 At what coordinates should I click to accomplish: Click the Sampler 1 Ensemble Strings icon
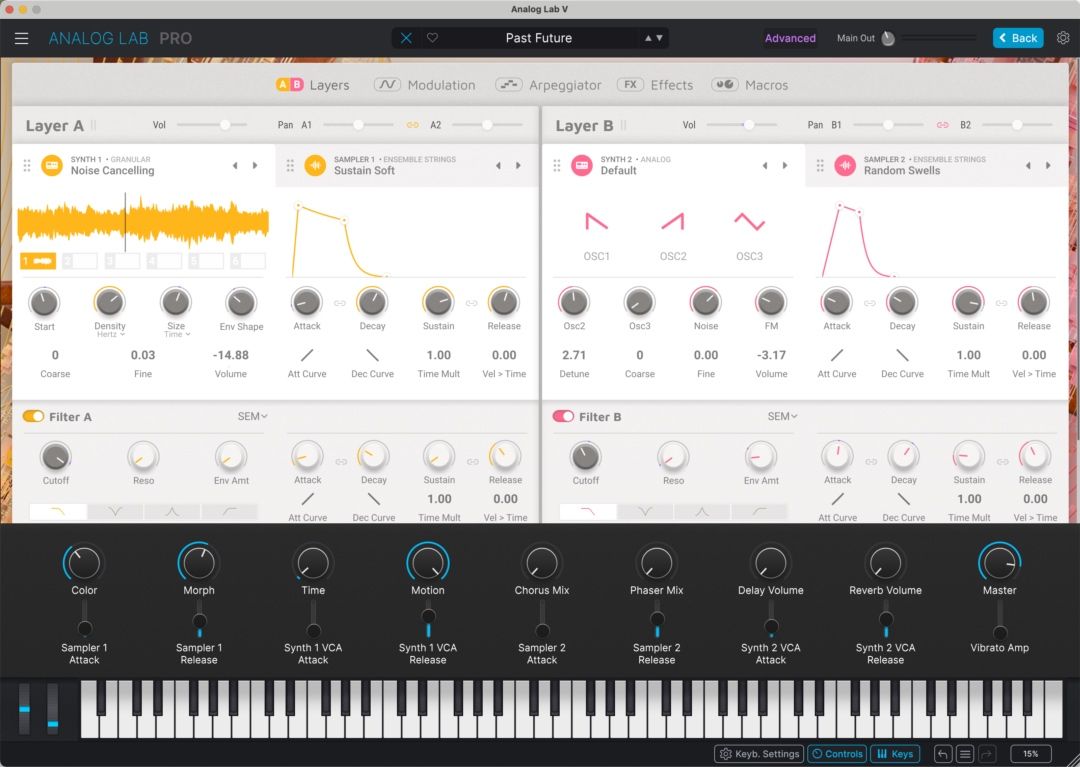point(315,165)
